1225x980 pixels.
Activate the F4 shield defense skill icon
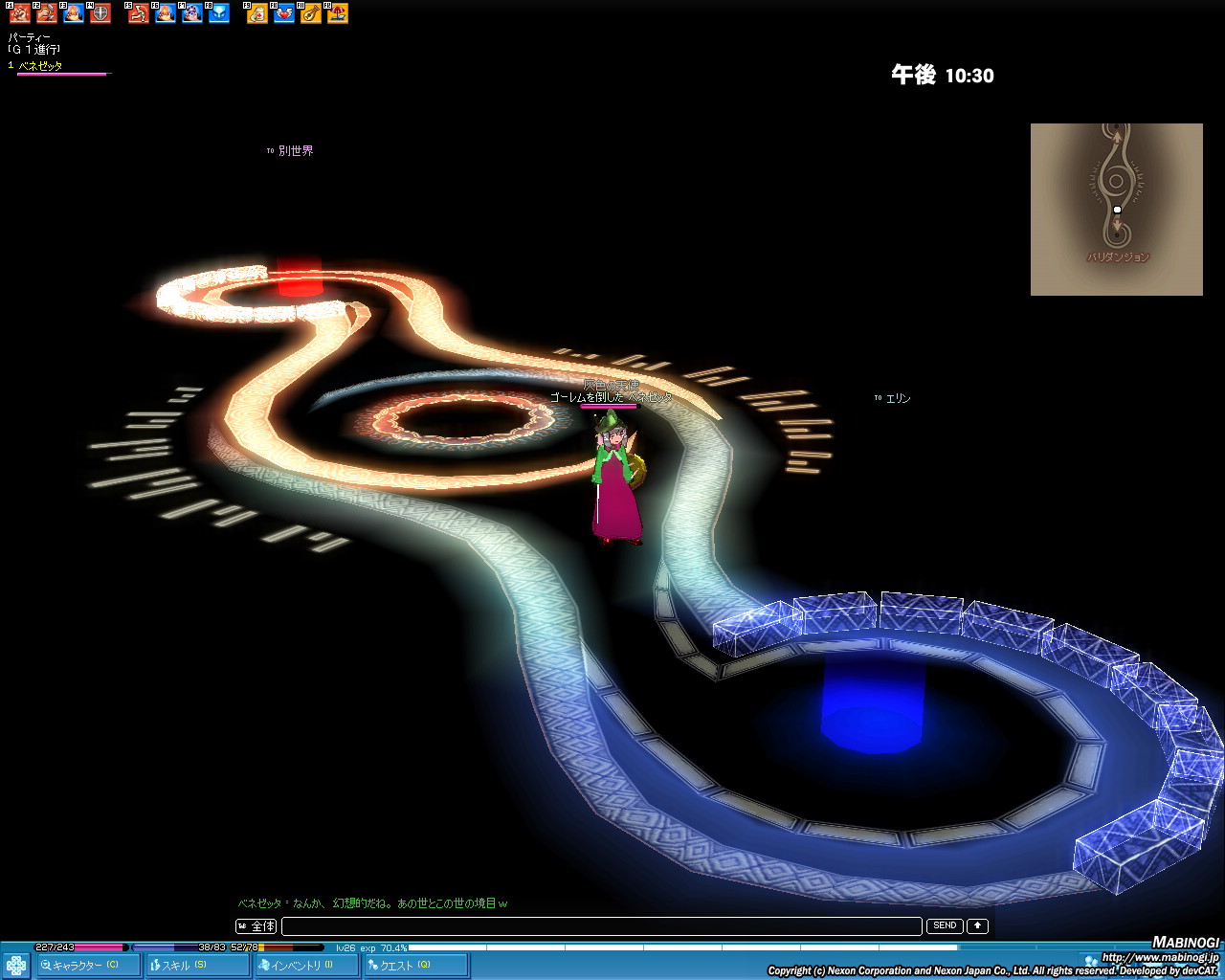tap(100, 13)
